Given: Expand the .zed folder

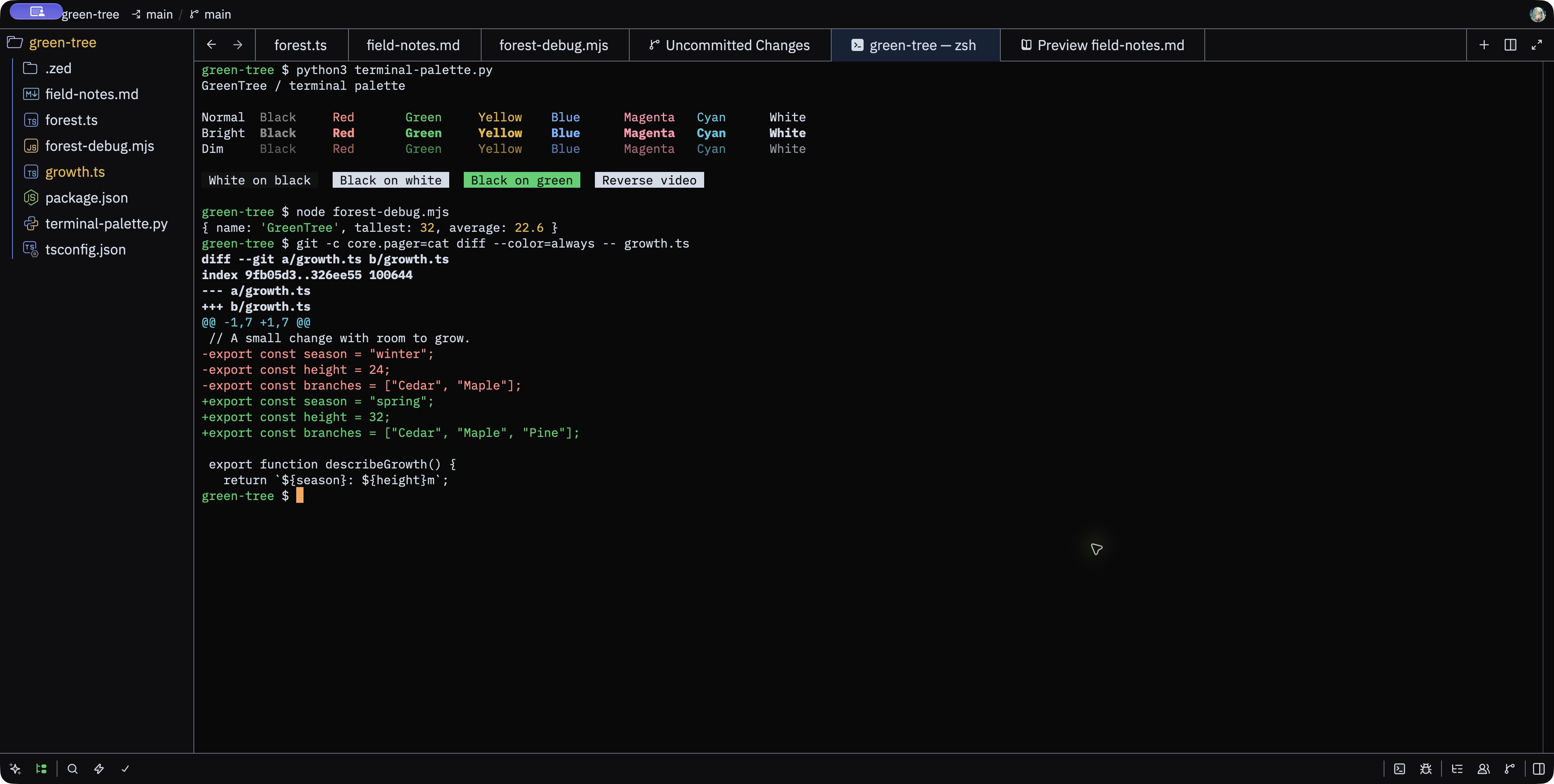Looking at the screenshot, I should [x=97, y=68].
